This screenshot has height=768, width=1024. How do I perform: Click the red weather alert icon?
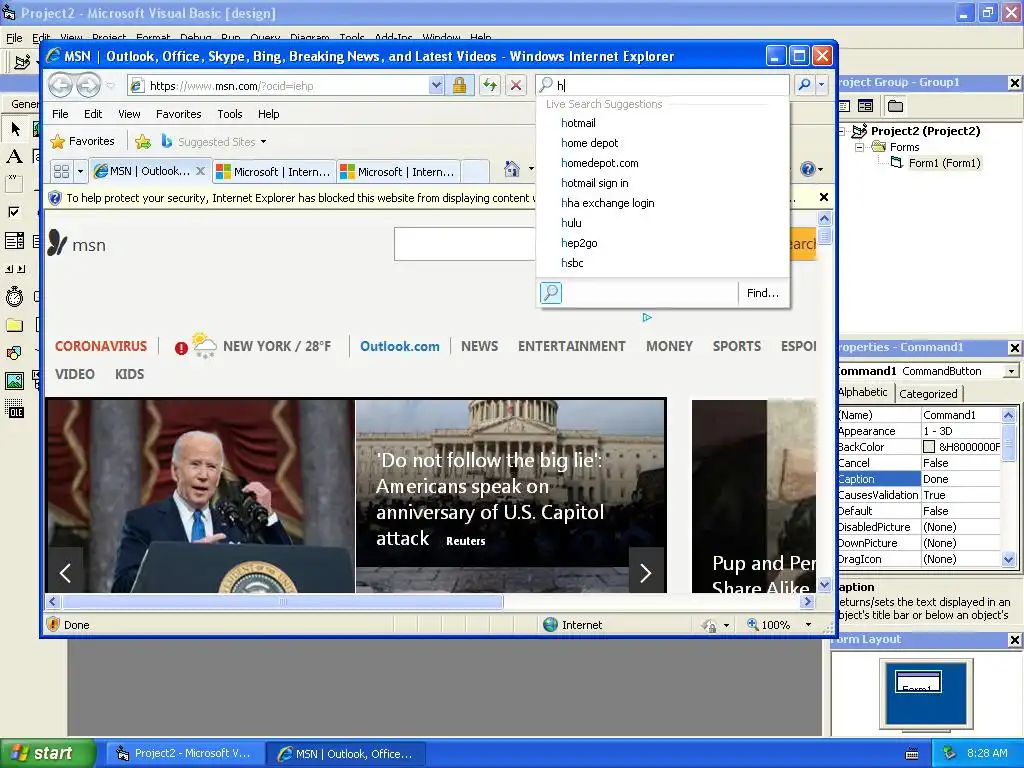(181, 348)
